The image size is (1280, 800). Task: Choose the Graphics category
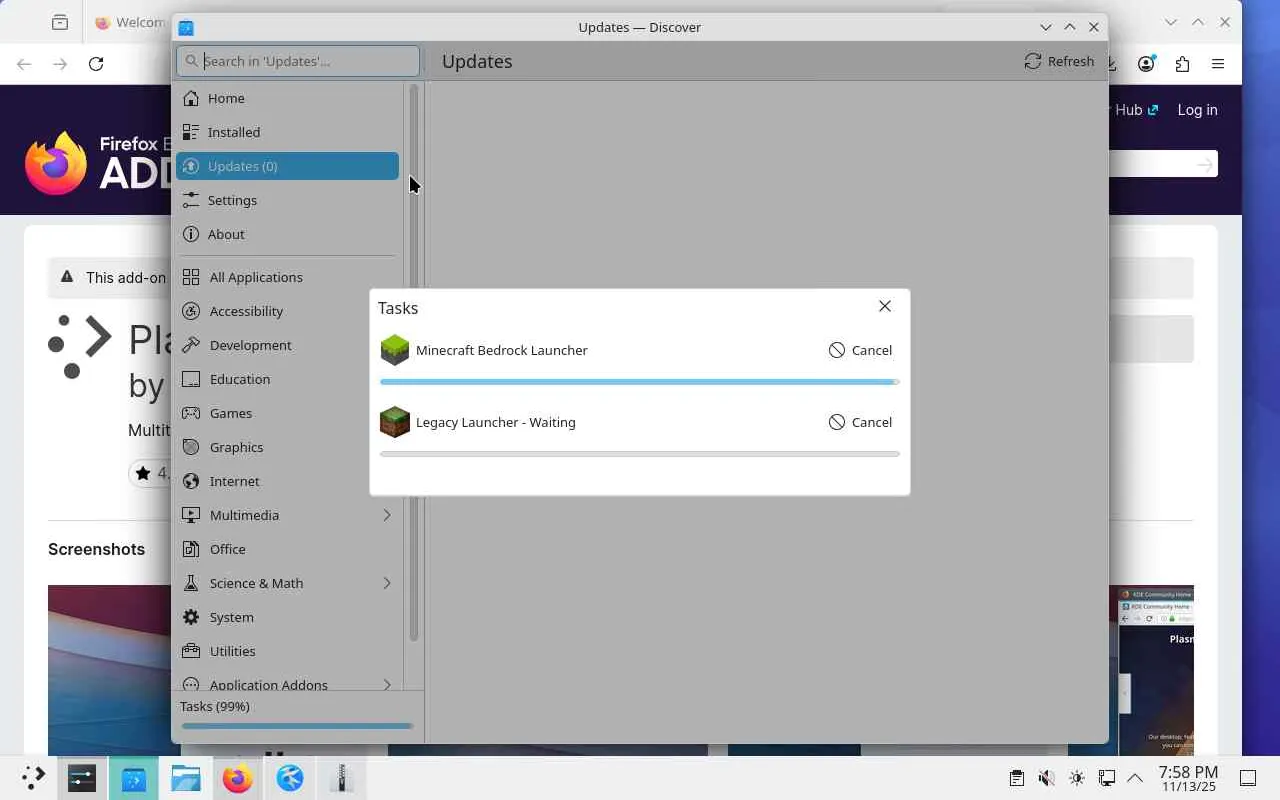pos(287,447)
